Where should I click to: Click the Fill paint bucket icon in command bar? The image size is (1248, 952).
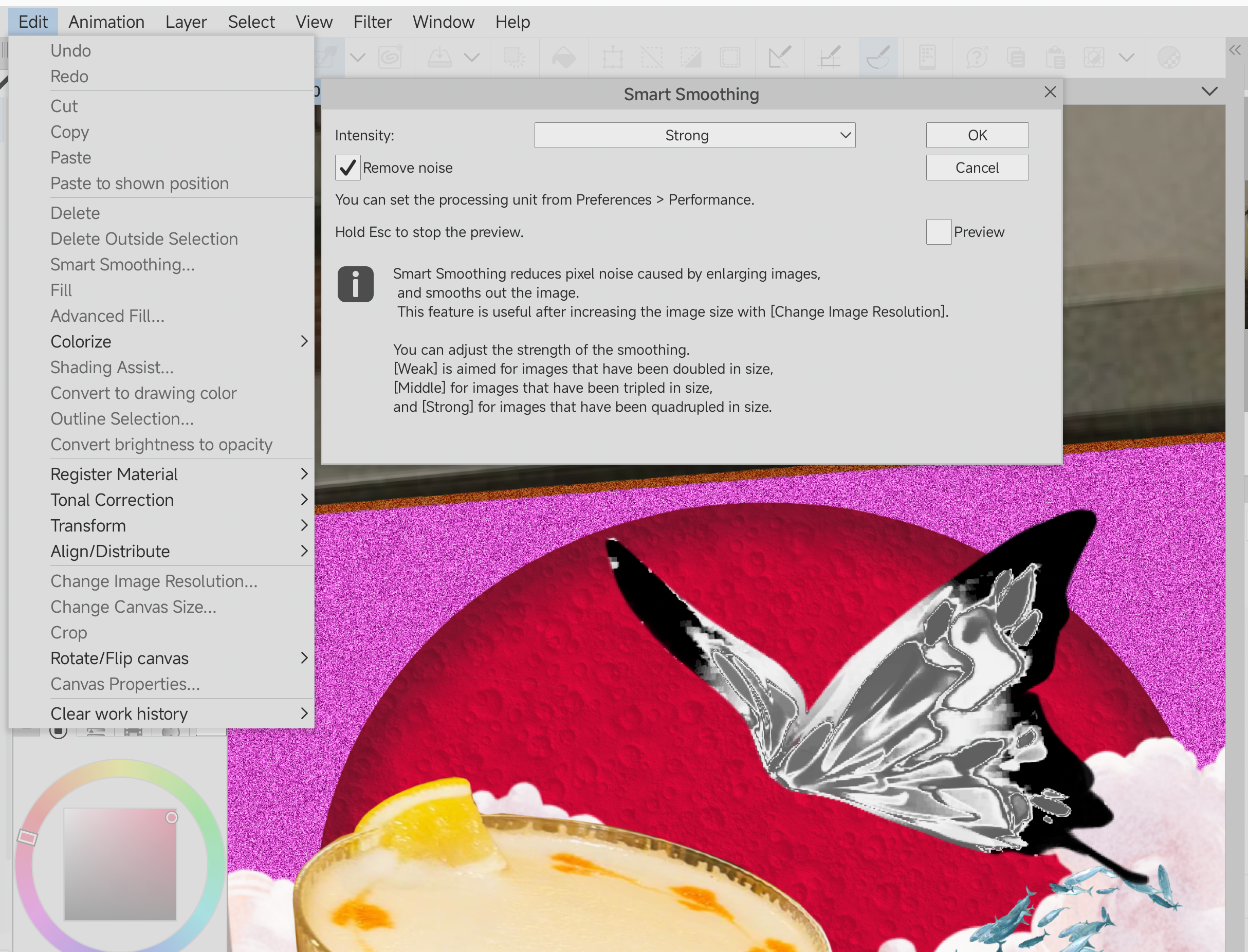(563, 57)
